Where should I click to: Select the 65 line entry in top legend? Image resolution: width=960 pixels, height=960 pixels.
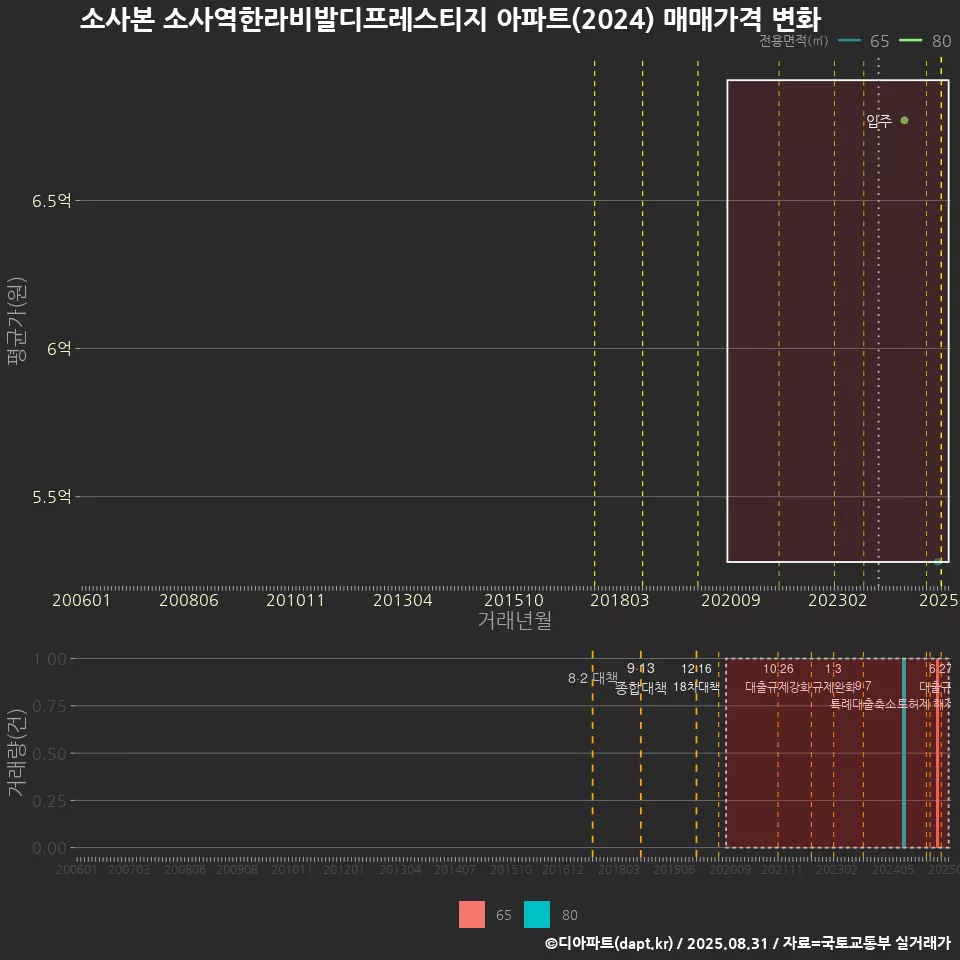[x=863, y=41]
